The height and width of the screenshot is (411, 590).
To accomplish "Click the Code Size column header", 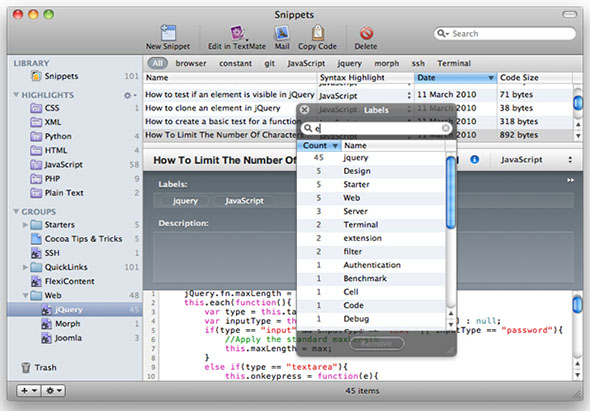I will (535, 78).
